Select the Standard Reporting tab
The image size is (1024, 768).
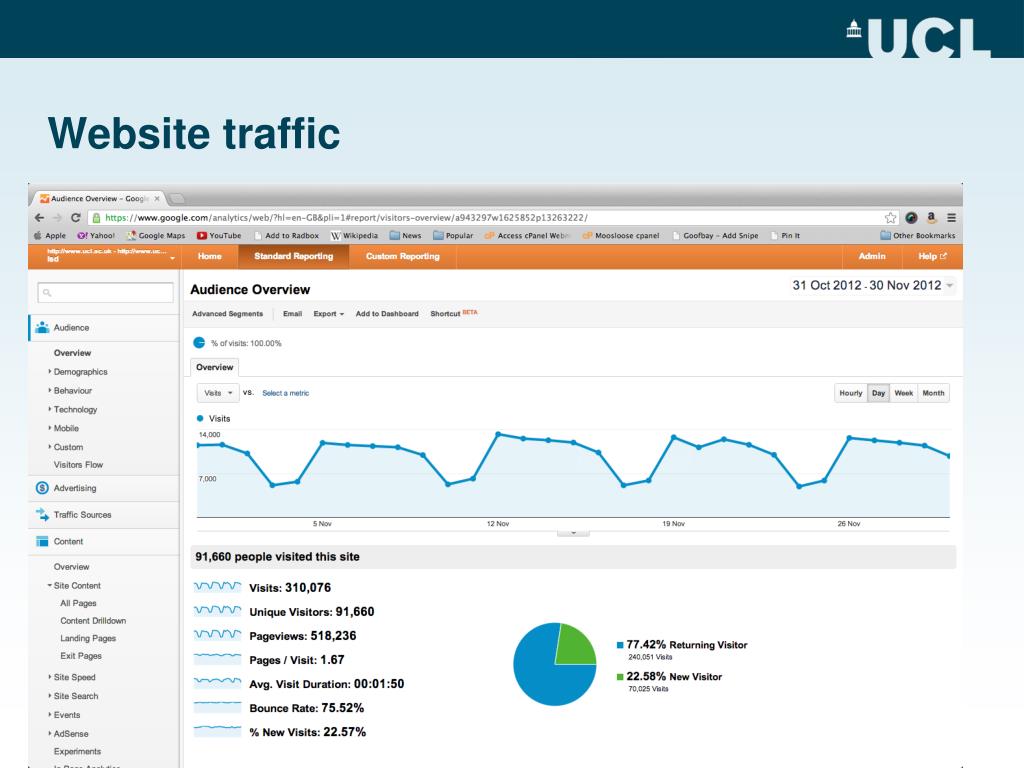(x=294, y=256)
